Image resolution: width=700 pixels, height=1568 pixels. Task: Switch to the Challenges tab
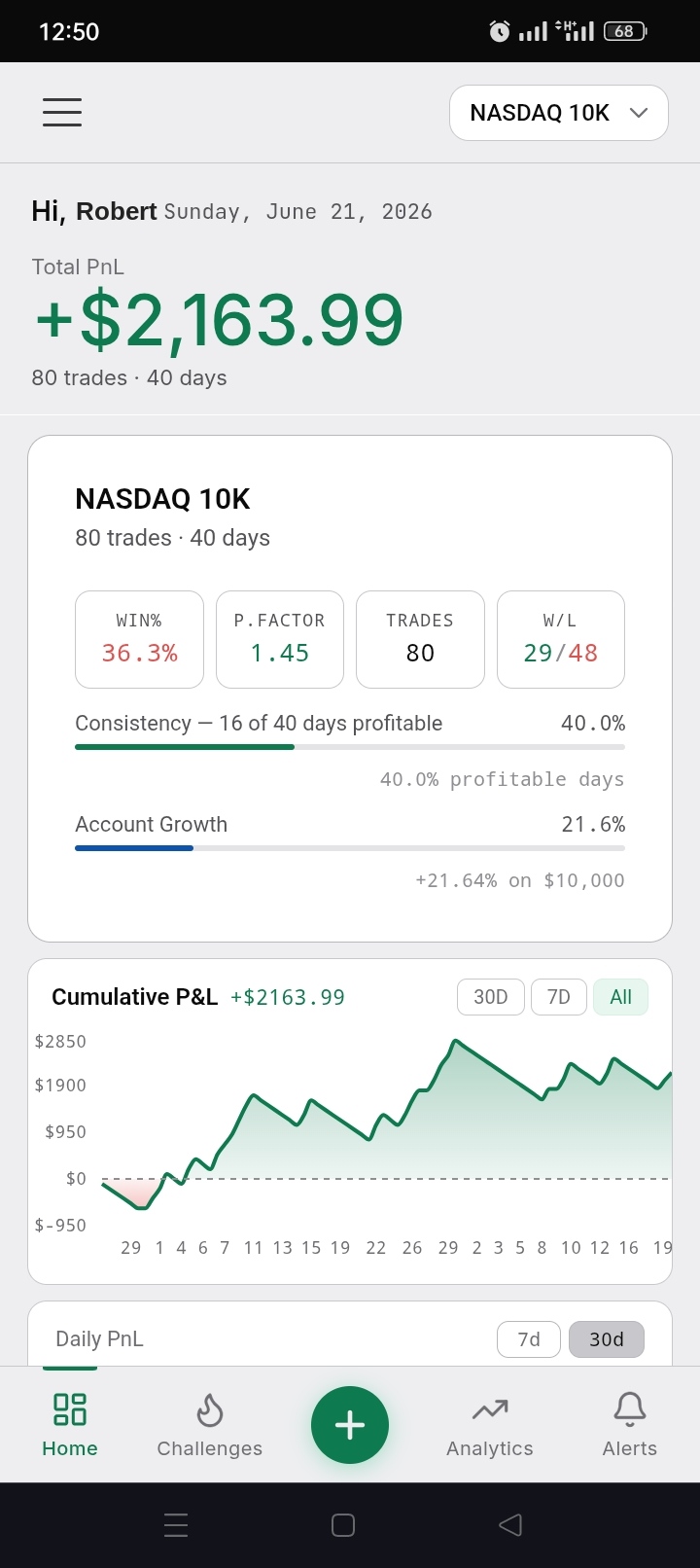click(210, 1425)
